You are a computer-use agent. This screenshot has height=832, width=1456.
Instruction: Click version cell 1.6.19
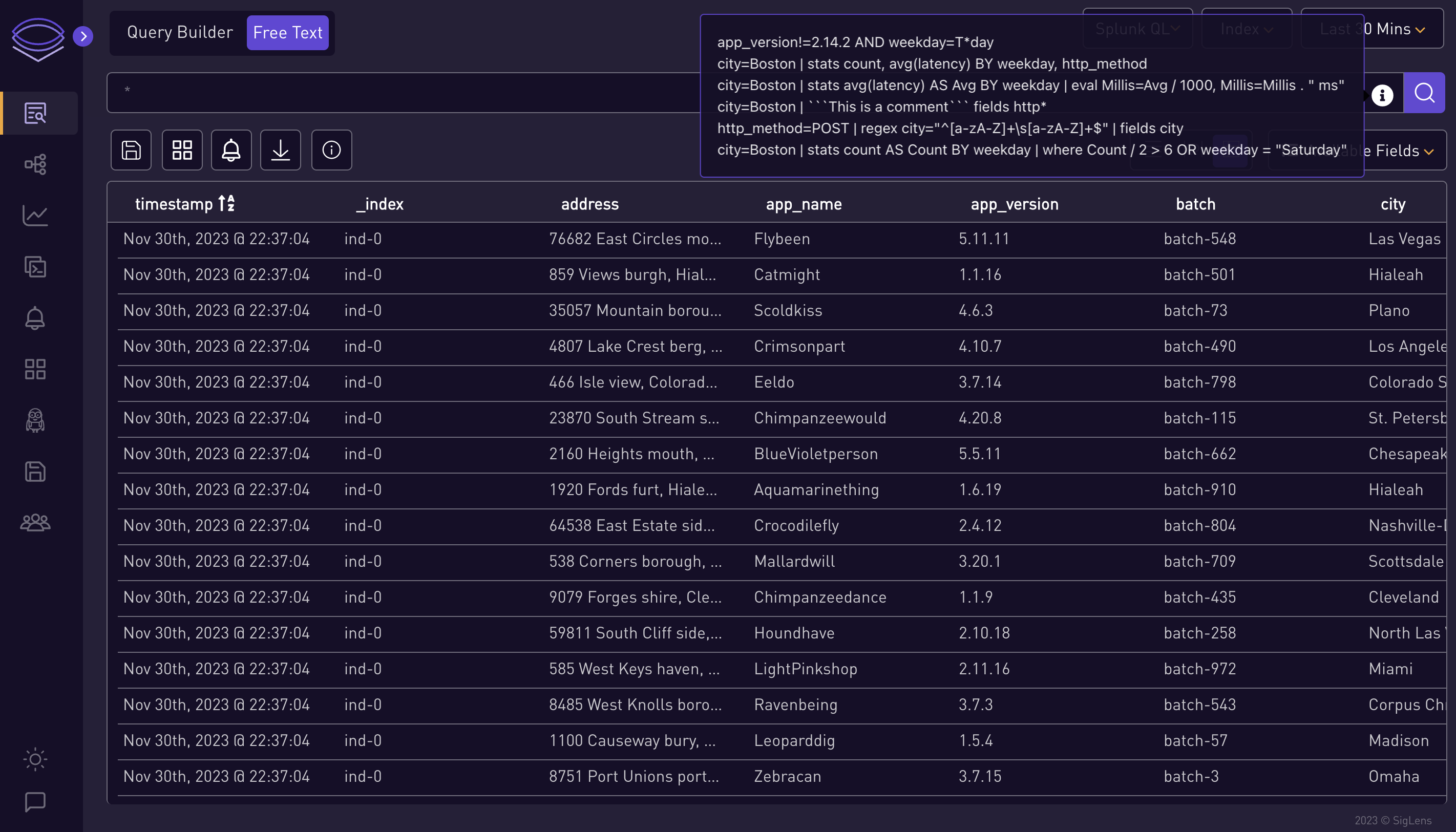coord(980,489)
